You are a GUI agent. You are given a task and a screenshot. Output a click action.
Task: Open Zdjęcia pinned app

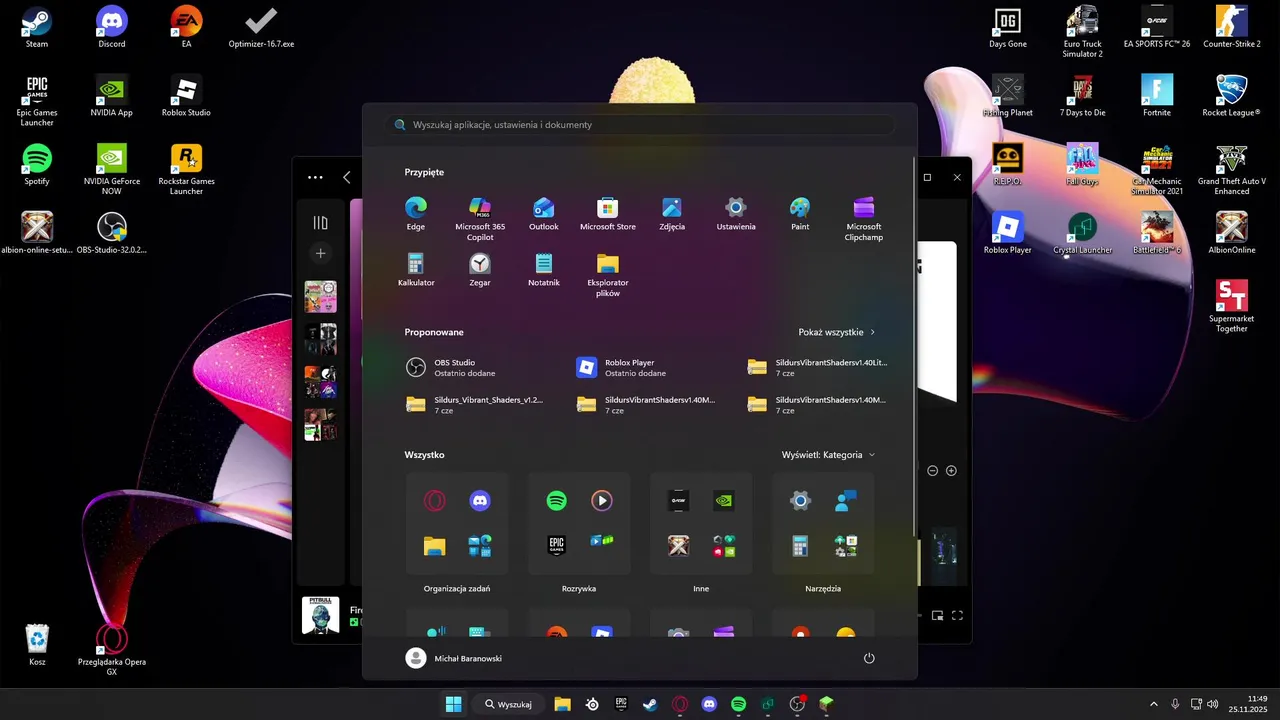click(x=672, y=214)
